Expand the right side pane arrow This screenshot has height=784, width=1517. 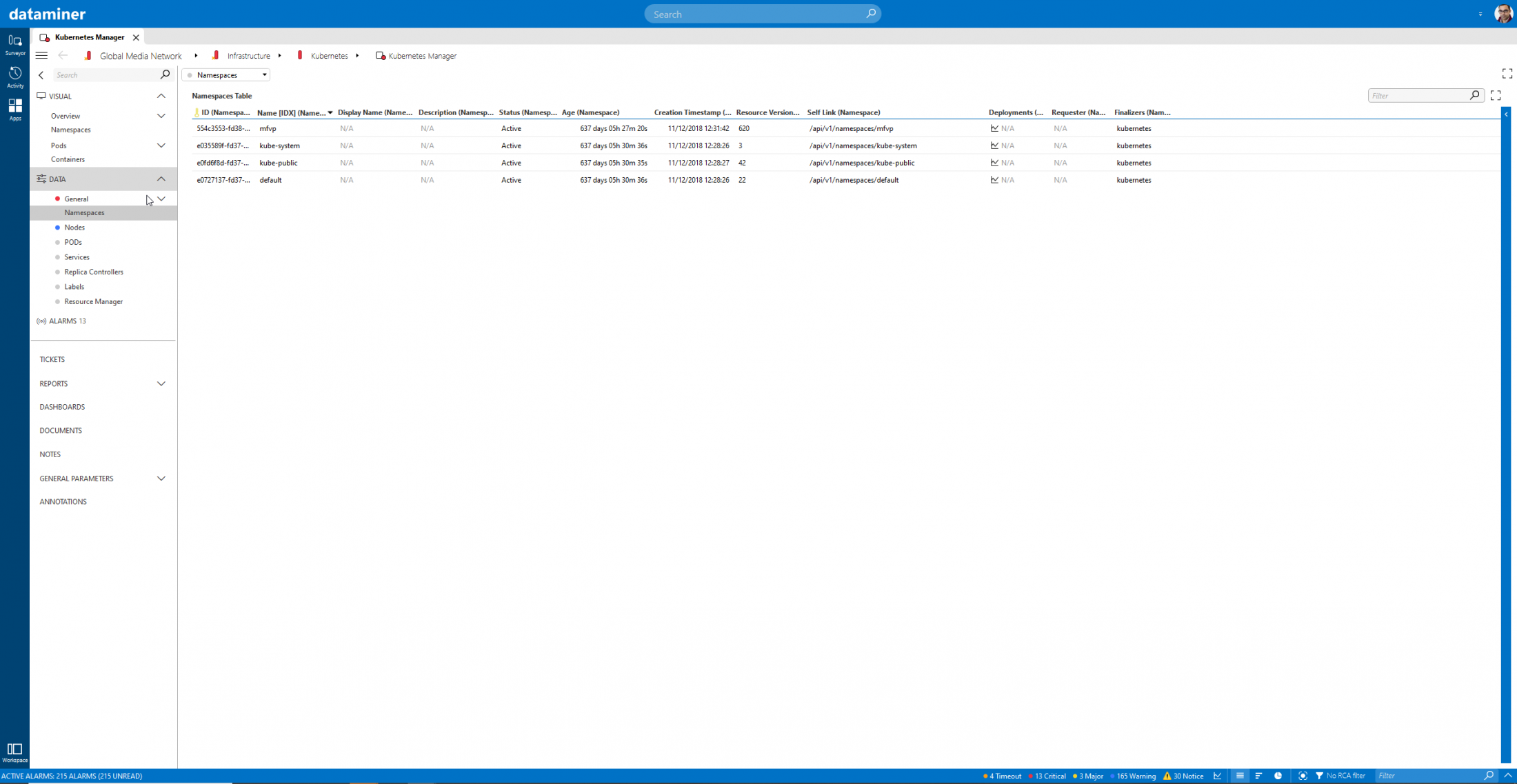click(x=1506, y=114)
